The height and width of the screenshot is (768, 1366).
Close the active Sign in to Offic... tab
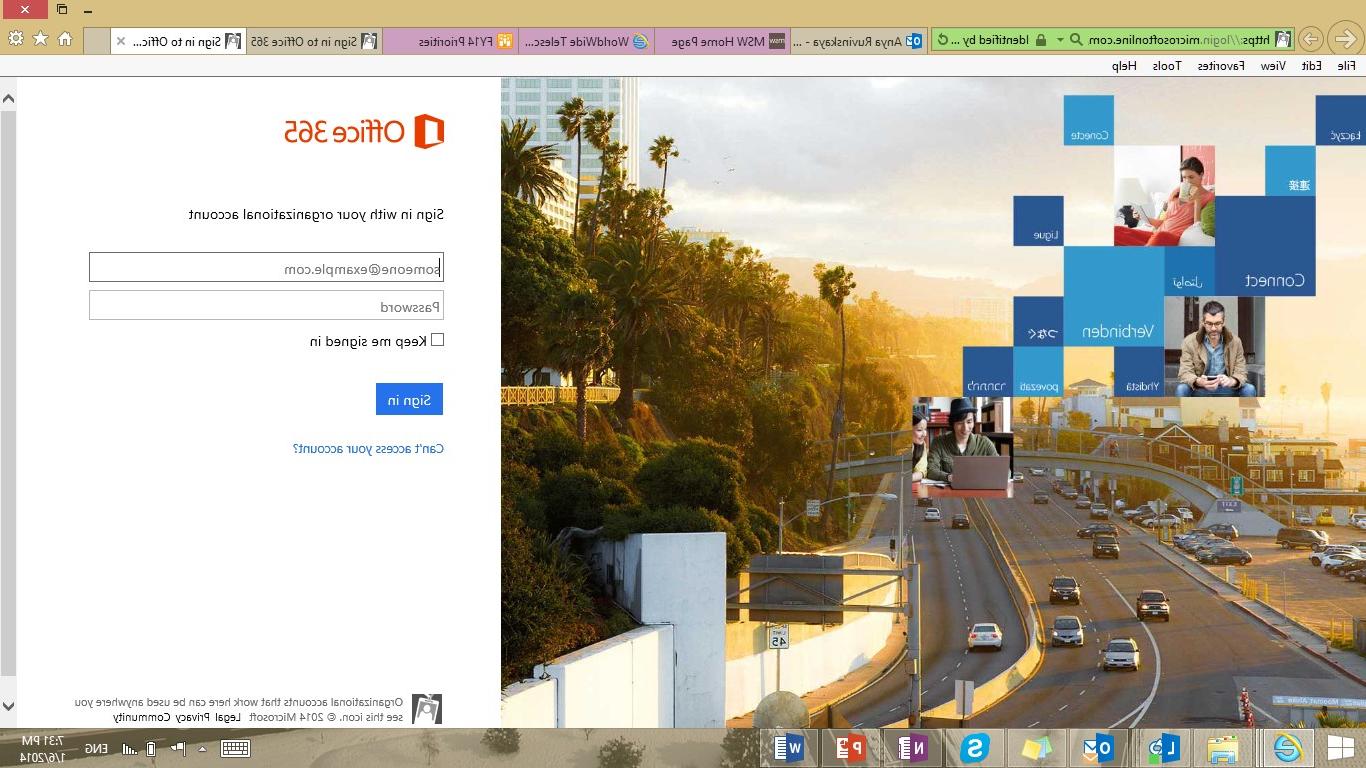[x=121, y=41]
